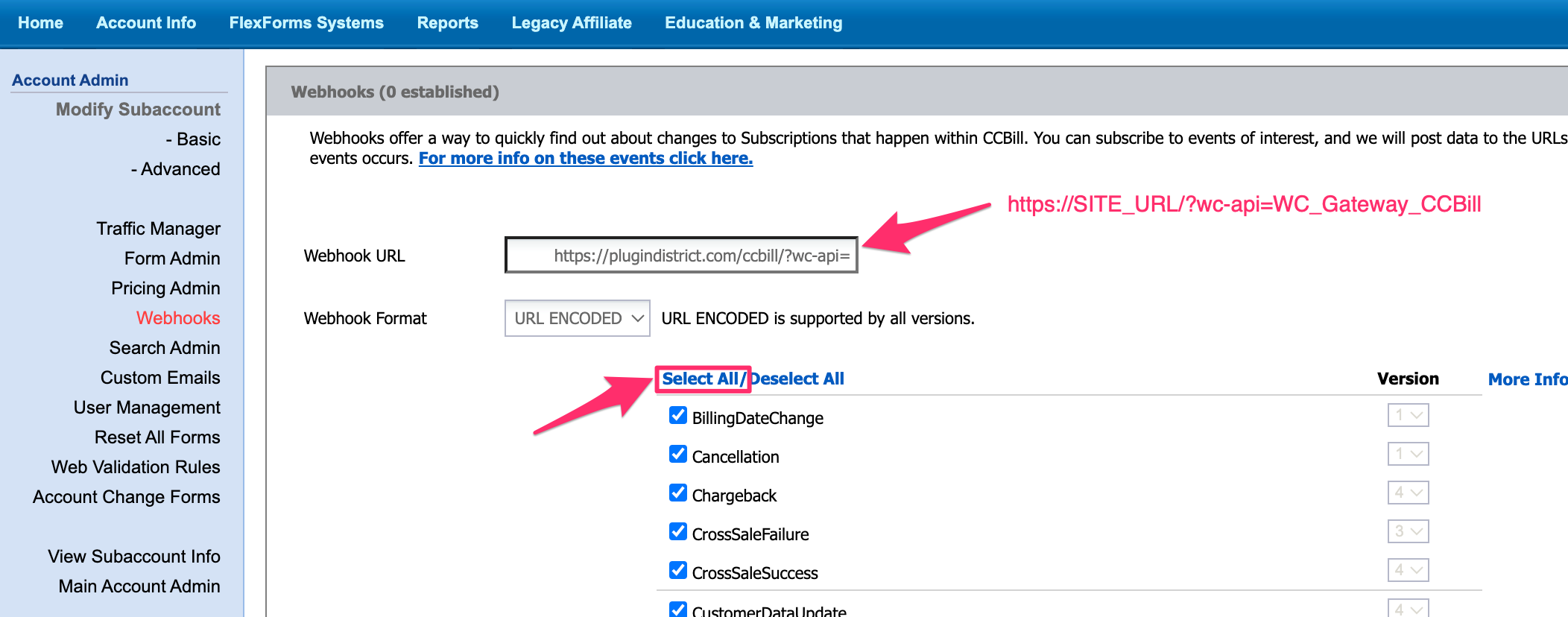
Task: Open Custom Emails in the sidebar
Action: [160, 378]
